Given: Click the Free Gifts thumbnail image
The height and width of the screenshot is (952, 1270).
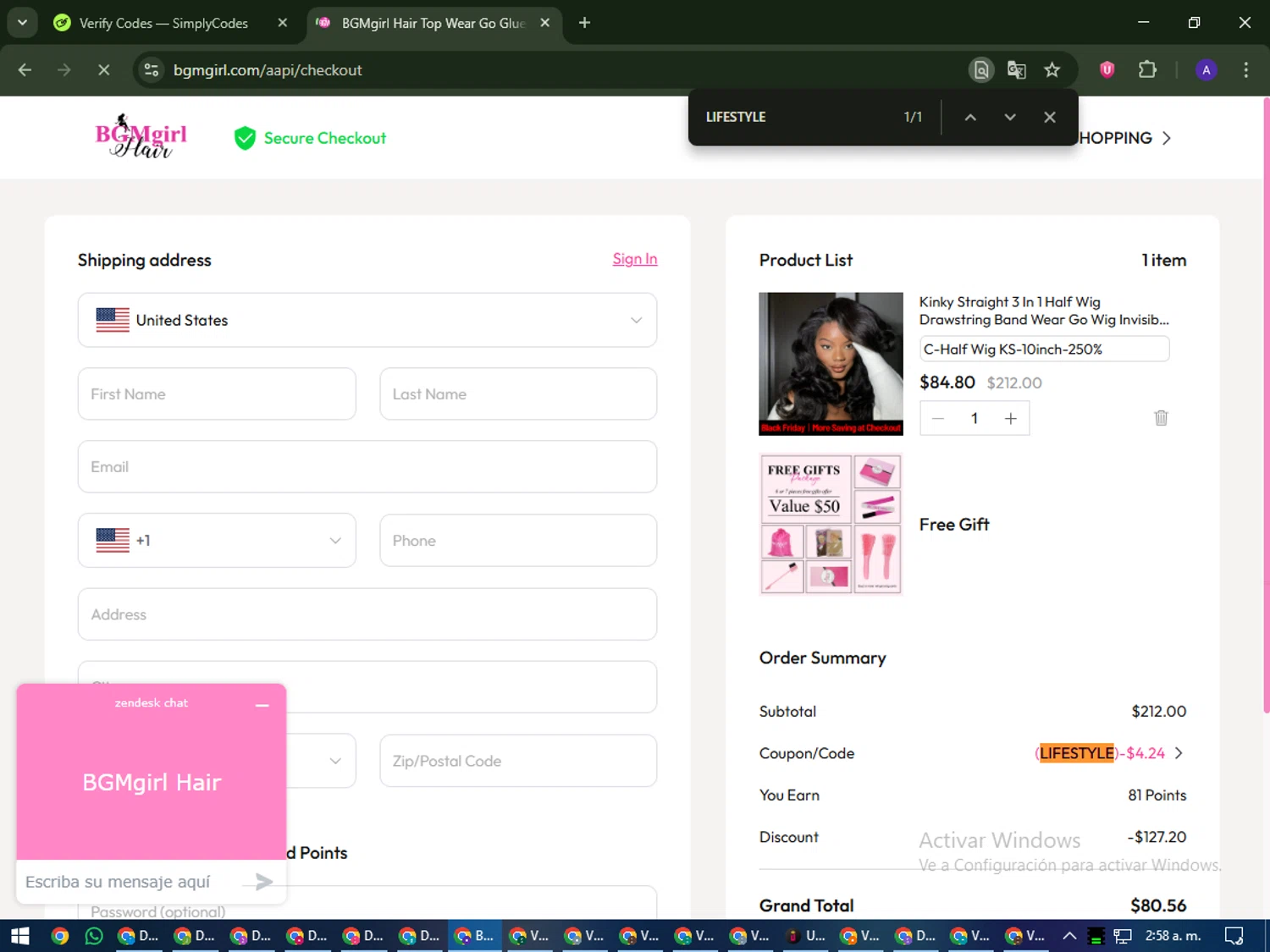Looking at the screenshot, I should point(831,524).
